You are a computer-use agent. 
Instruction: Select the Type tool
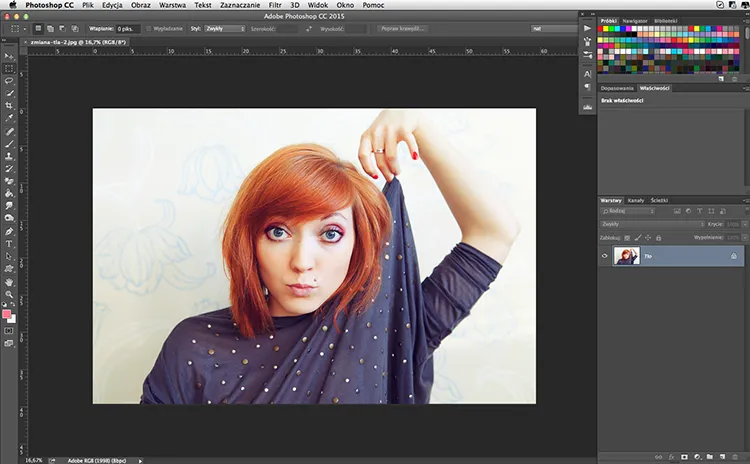(x=9, y=244)
